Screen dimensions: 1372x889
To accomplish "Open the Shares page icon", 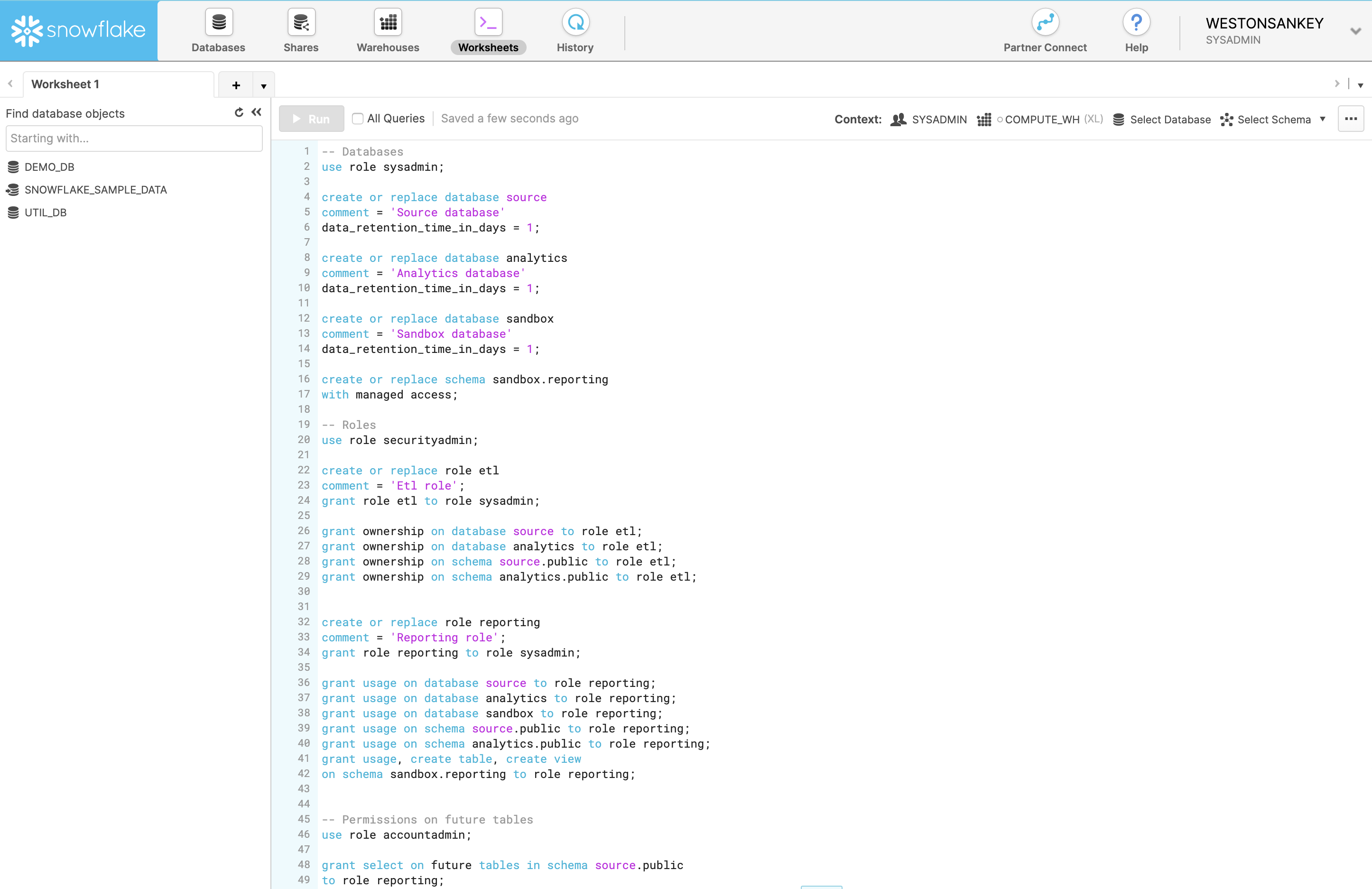I will point(301,22).
